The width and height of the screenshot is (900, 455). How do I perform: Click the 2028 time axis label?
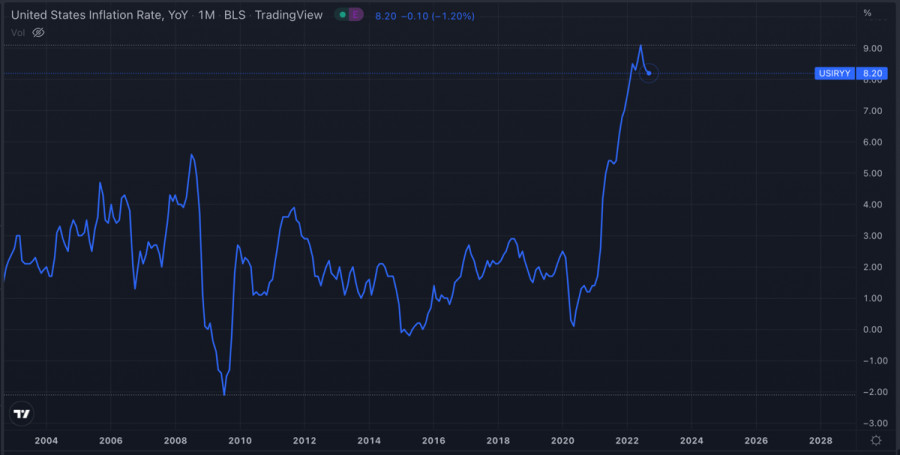click(x=820, y=441)
